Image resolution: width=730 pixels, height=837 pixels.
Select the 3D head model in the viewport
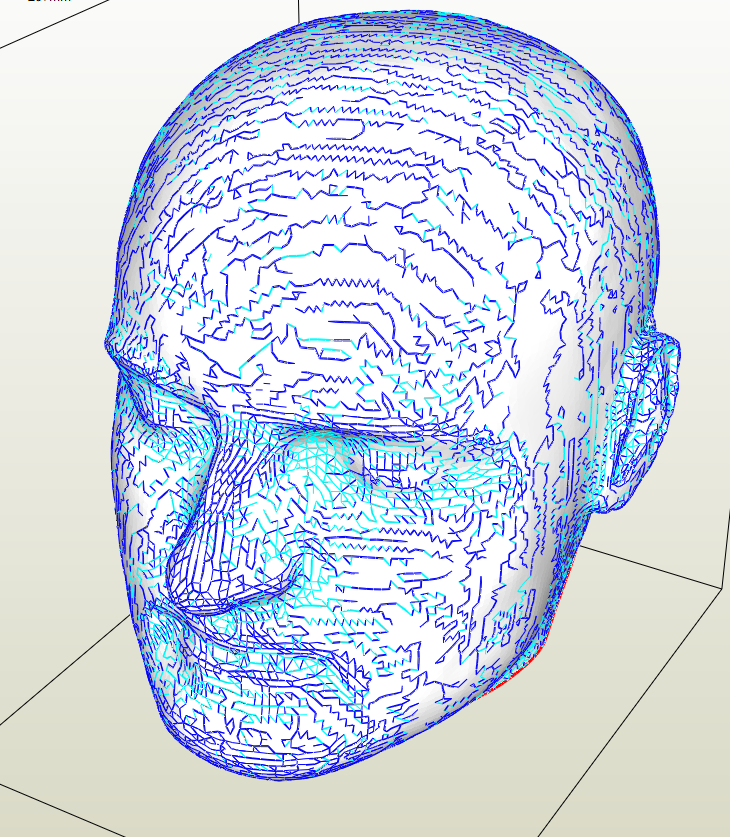point(392,395)
